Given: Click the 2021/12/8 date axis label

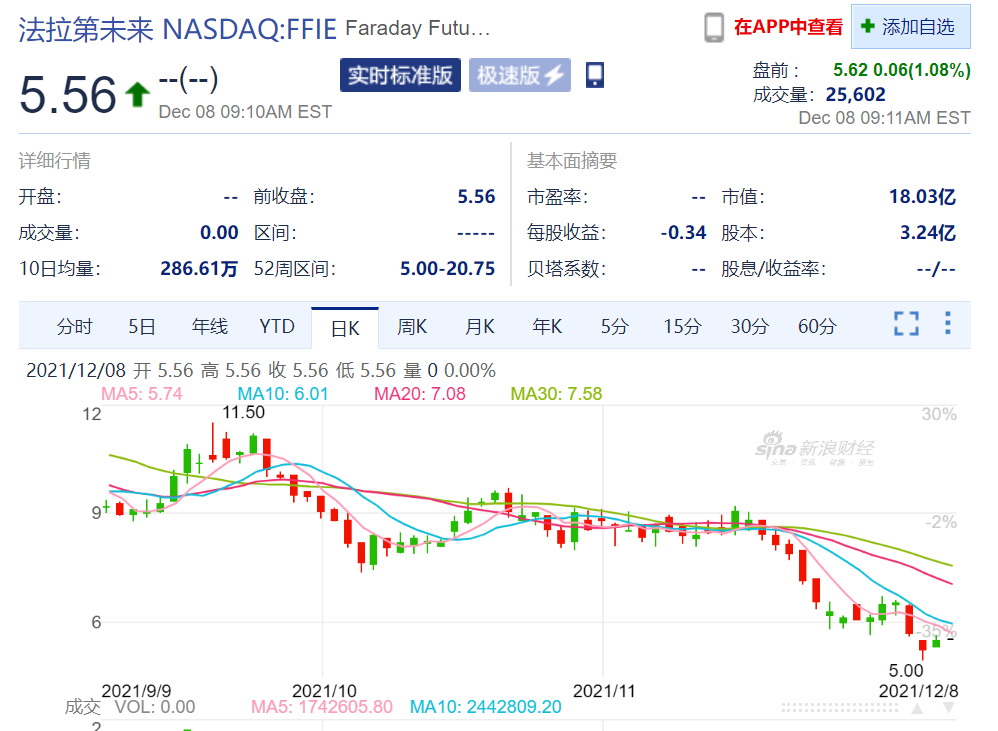Looking at the screenshot, I should click(x=918, y=691).
